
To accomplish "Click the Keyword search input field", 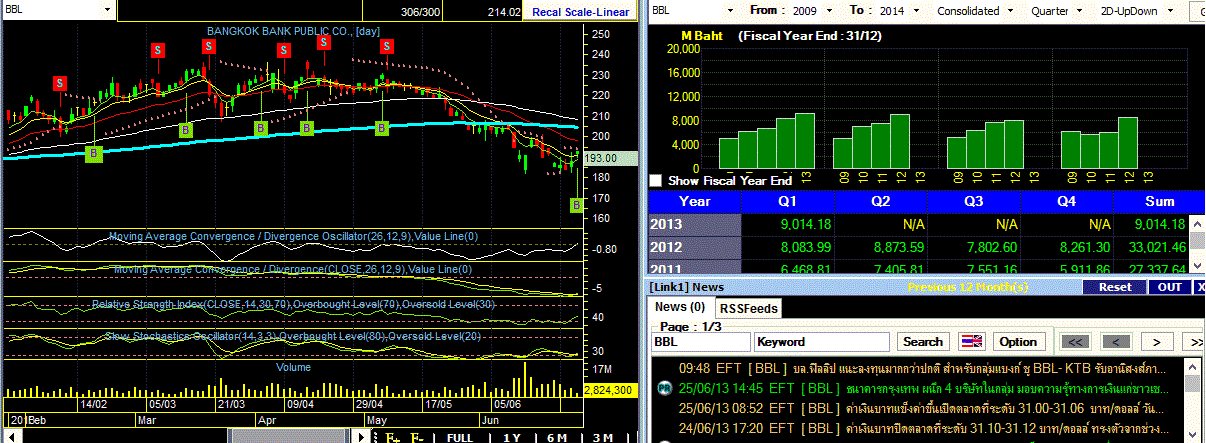I will 824,341.
